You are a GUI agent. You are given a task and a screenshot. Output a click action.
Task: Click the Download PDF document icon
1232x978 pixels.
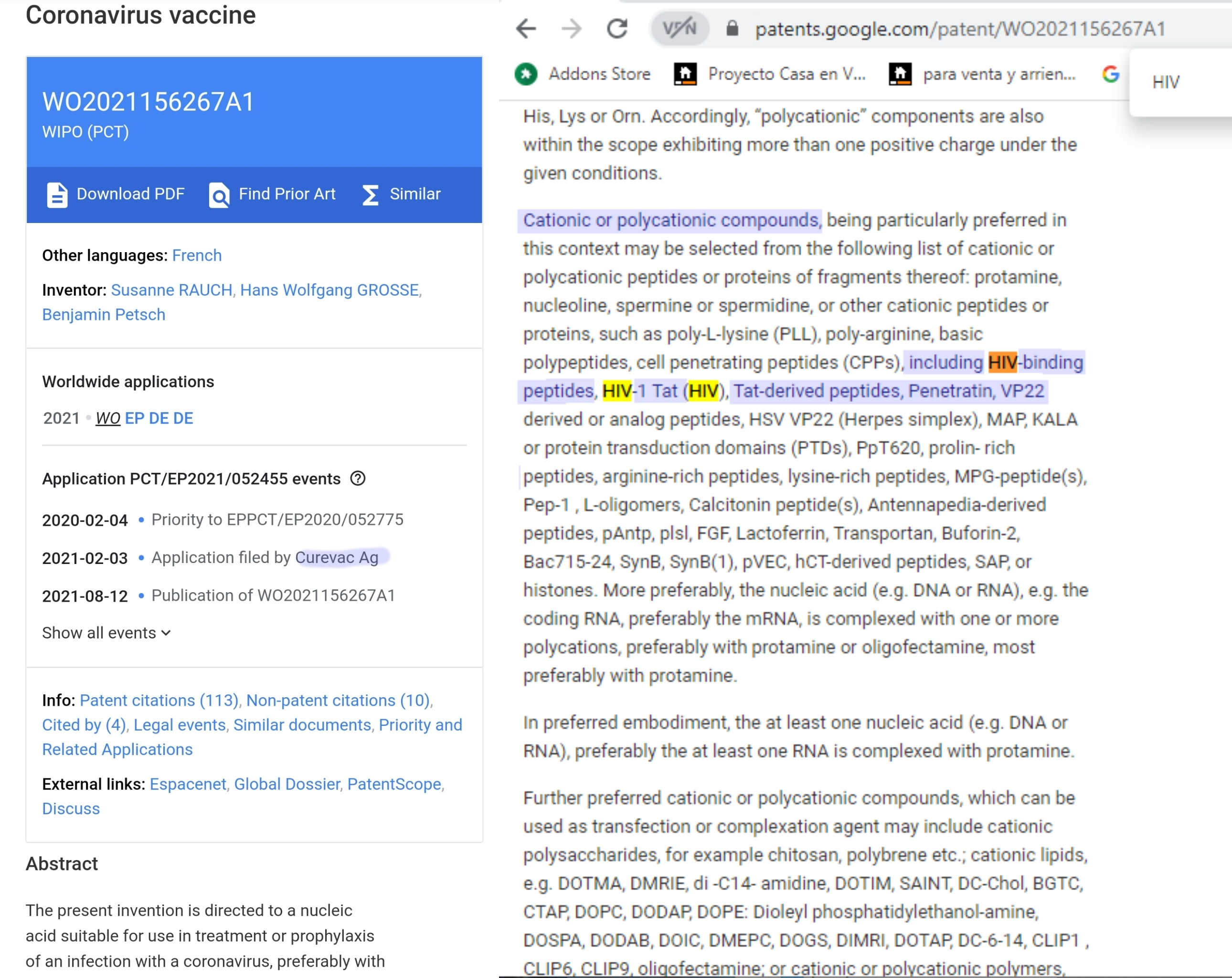(57, 195)
